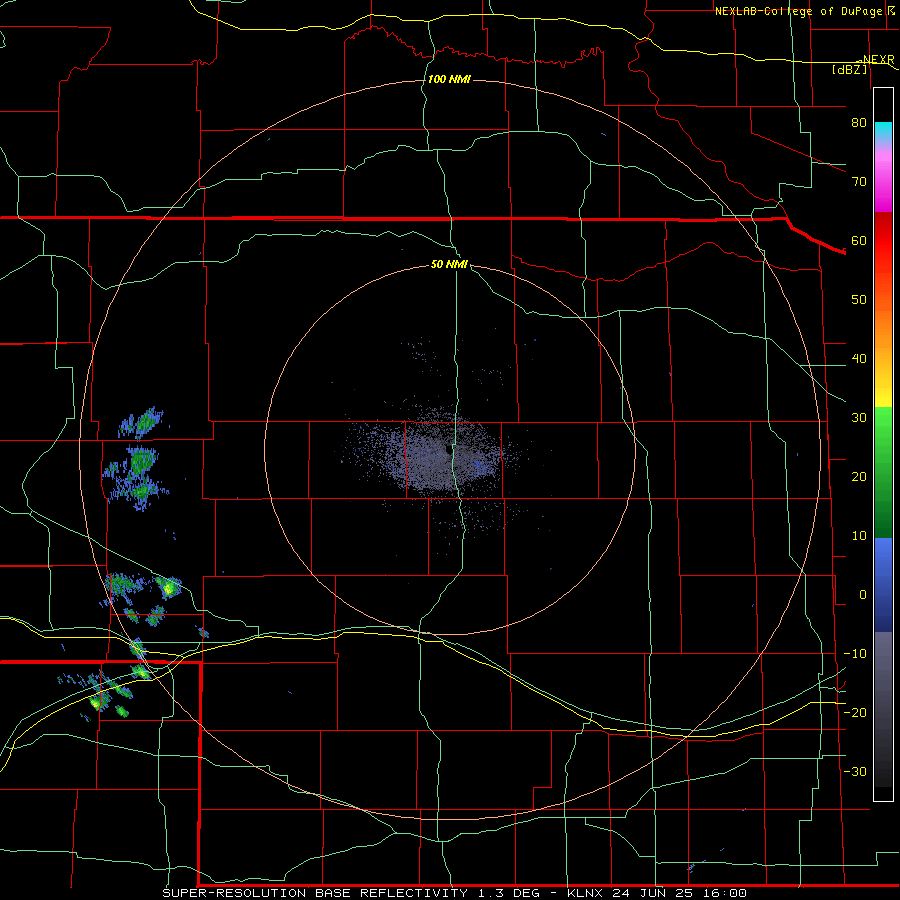Click the blue band of the color scale
The height and width of the screenshot is (900, 900).
pyautogui.click(x=883, y=583)
